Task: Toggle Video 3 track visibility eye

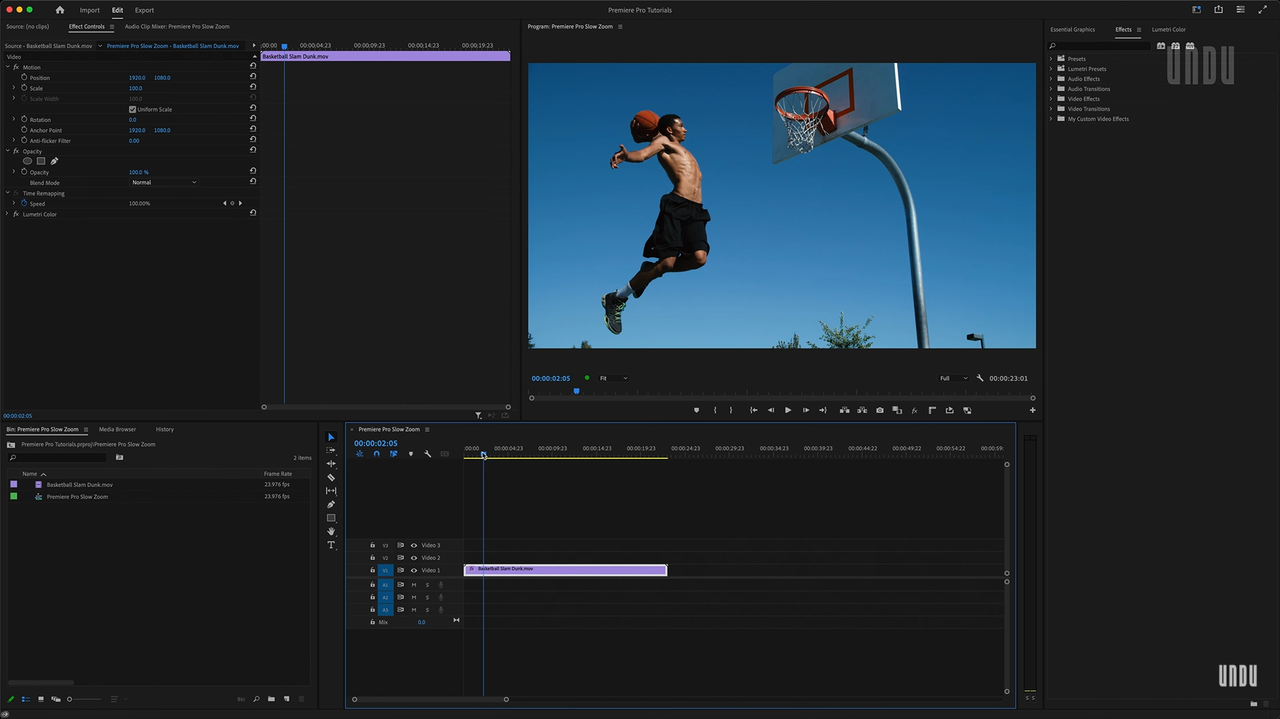Action: pyautogui.click(x=414, y=545)
